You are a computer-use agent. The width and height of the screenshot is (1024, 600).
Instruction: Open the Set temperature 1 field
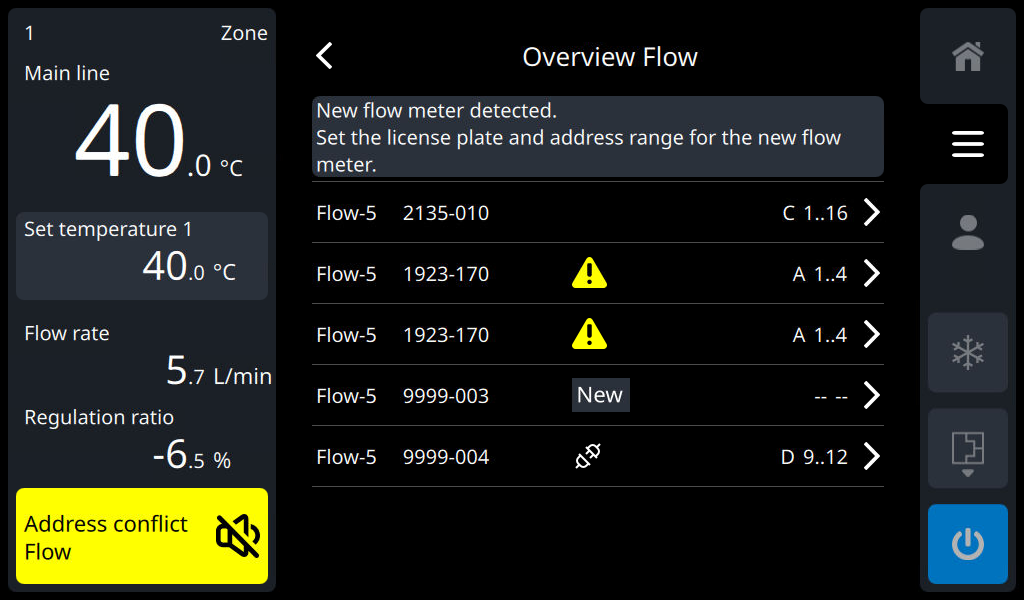[x=141, y=256]
